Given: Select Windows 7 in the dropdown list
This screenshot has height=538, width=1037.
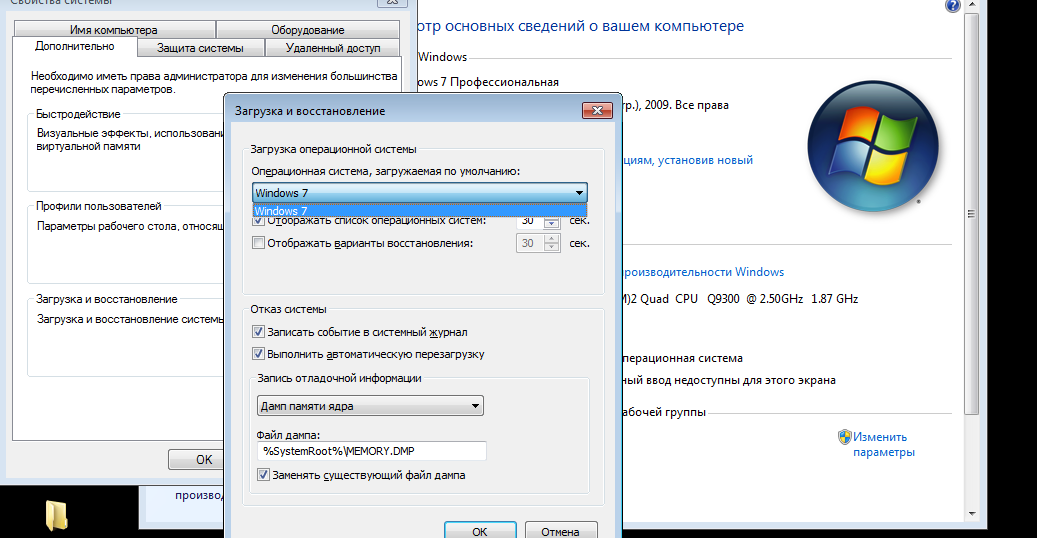Looking at the screenshot, I should (x=419, y=210).
